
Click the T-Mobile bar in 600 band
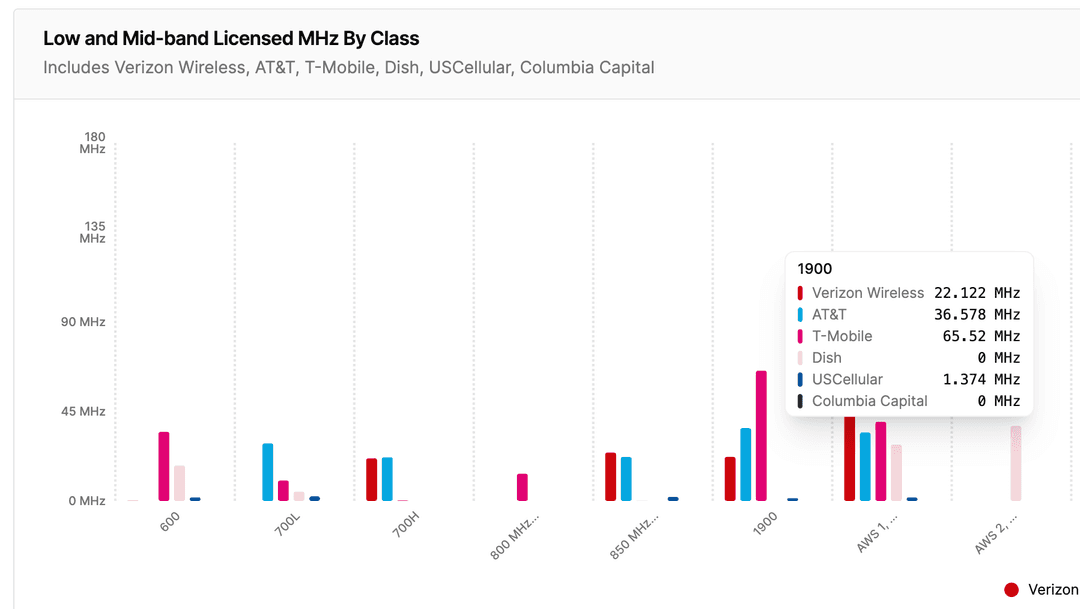pyautogui.click(x=164, y=466)
